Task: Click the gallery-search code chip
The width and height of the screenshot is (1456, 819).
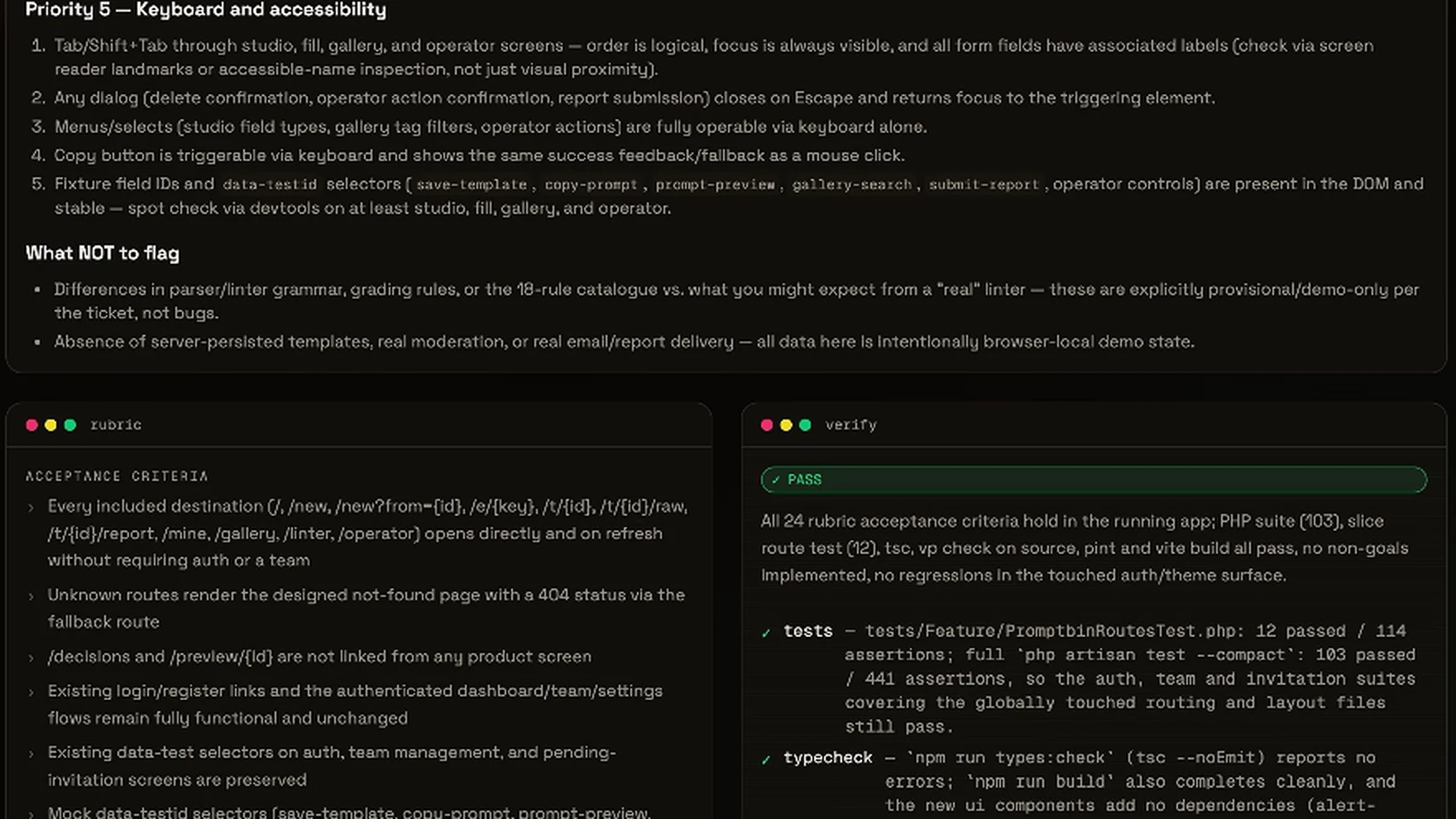Action: coord(851,184)
